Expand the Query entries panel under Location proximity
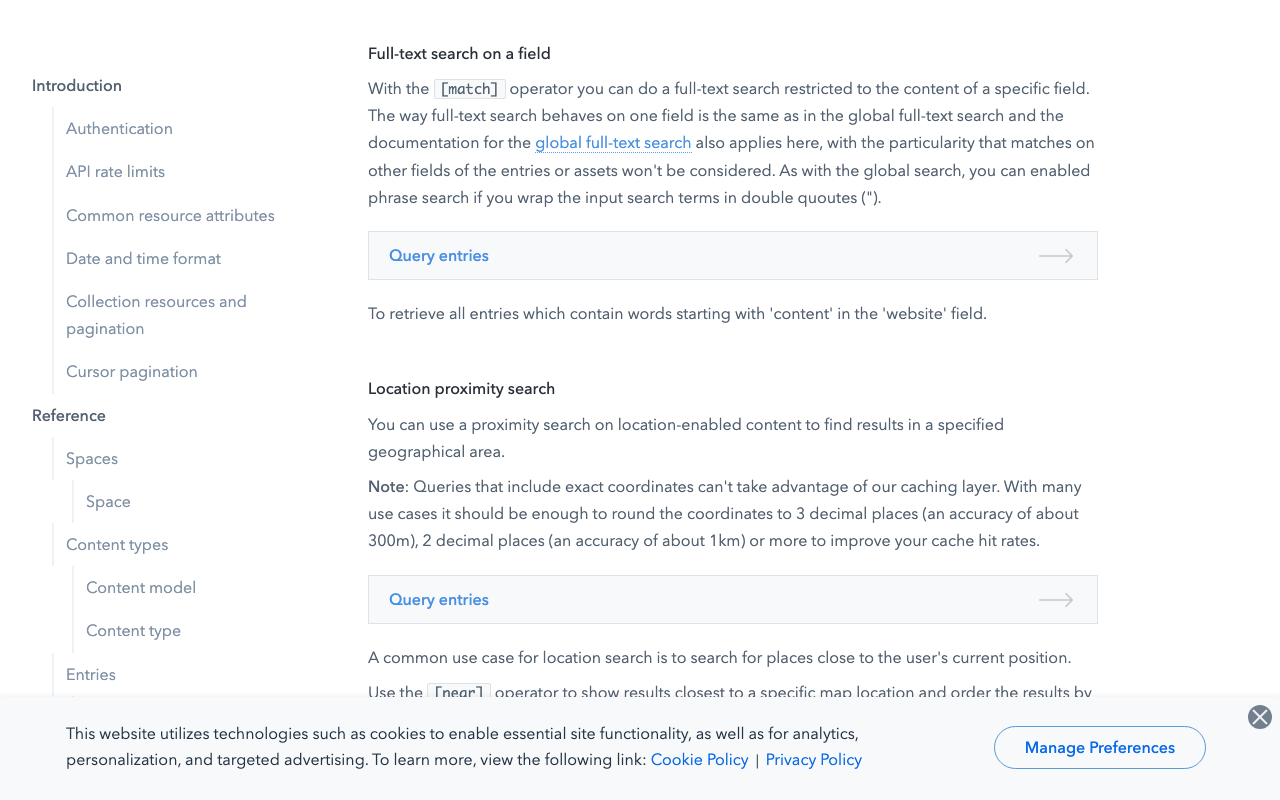The height and width of the screenshot is (800, 1280). click(x=439, y=600)
